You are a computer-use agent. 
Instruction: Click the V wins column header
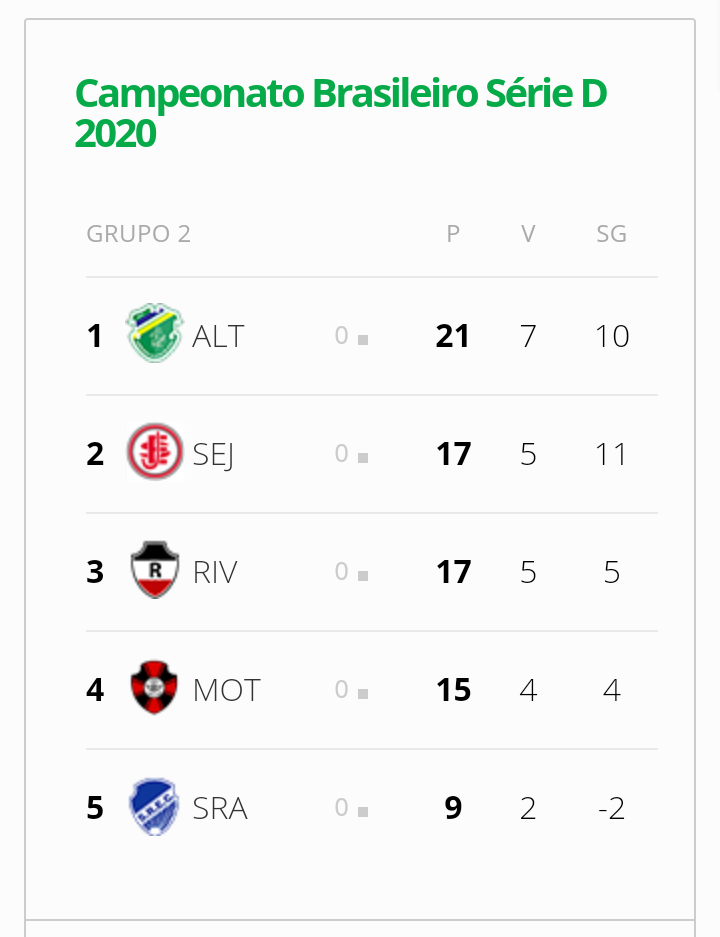coord(528,234)
